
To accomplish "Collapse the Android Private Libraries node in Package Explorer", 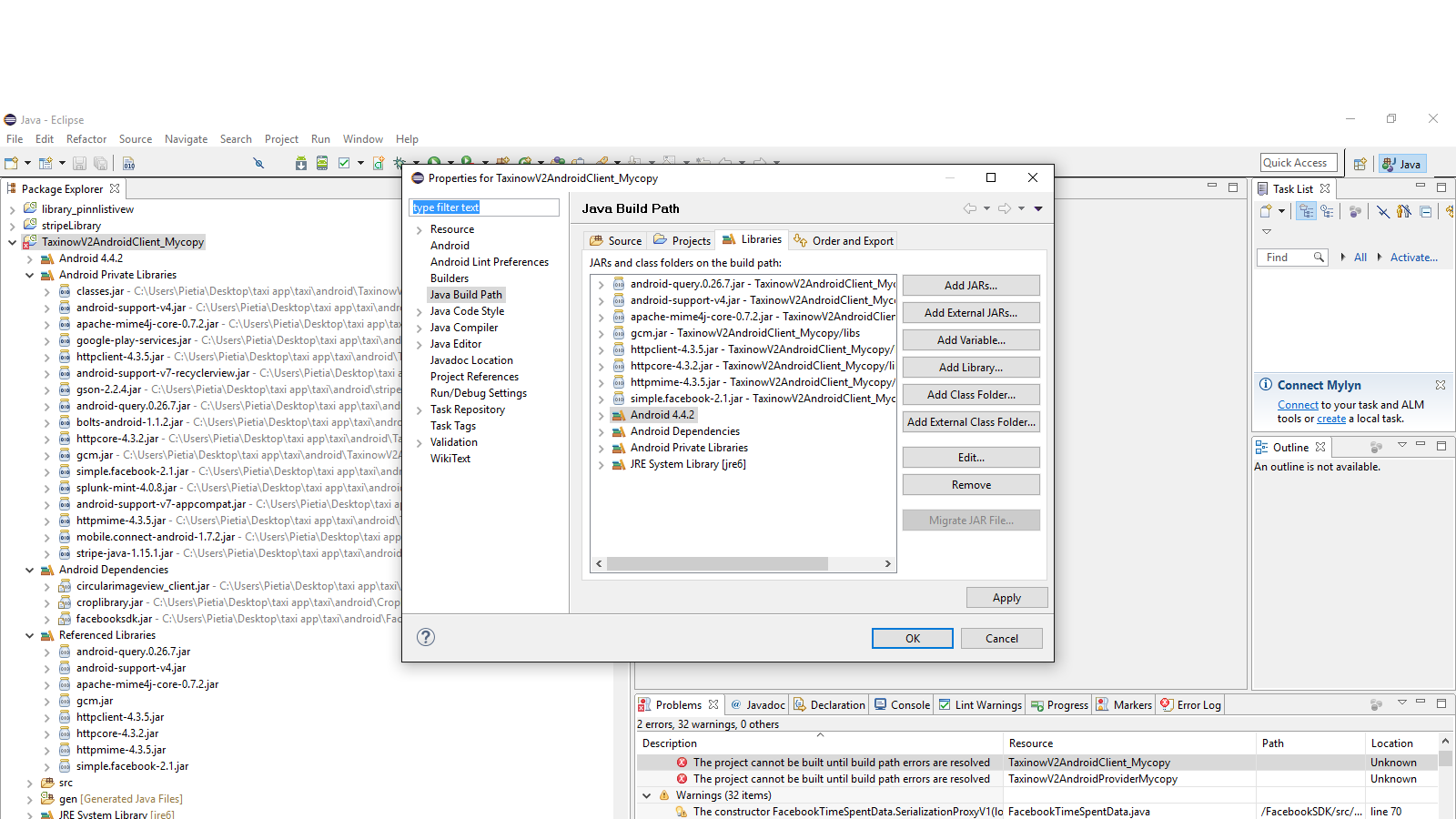I will (x=29, y=275).
